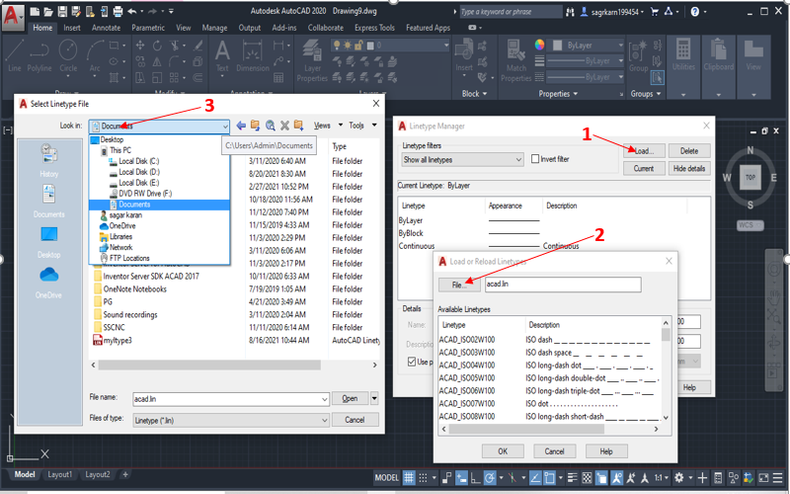The width and height of the screenshot is (790, 494).
Task: Click the object color wheel in Properties panel
Action: 540,45
